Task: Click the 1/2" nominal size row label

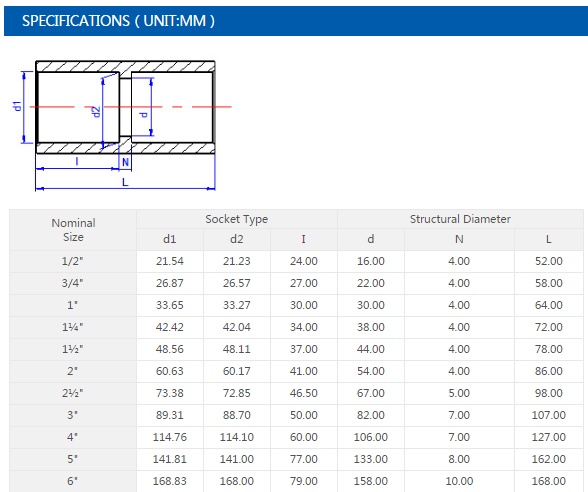Action: pos(73,261)
